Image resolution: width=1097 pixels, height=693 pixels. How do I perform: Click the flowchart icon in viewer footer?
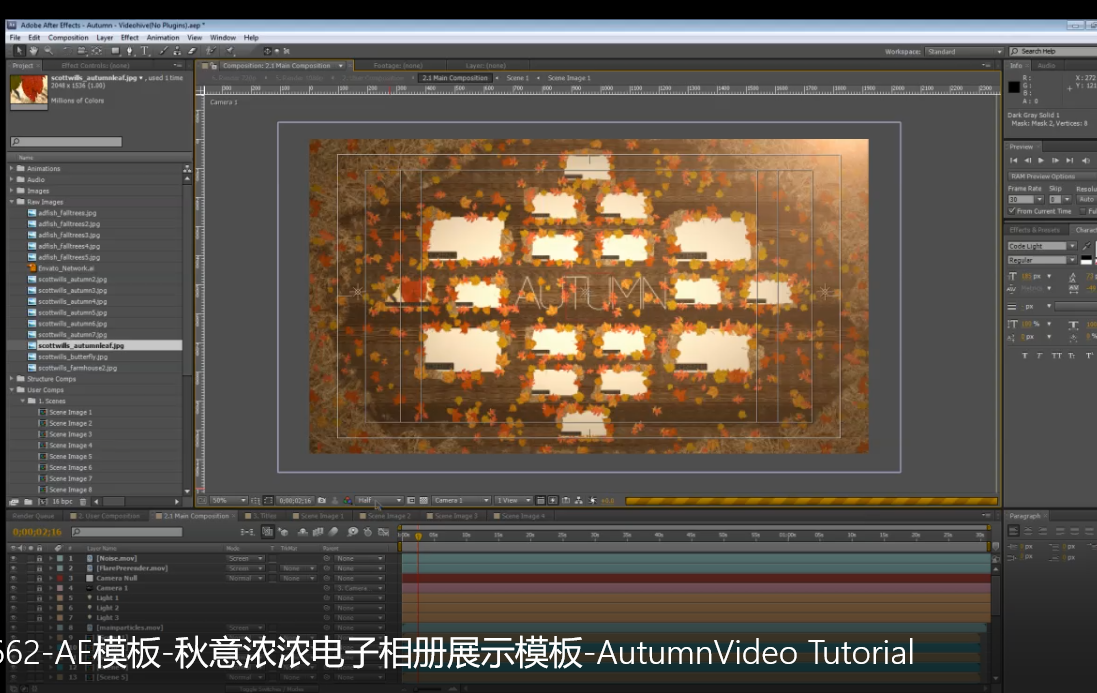pos(579,501)
